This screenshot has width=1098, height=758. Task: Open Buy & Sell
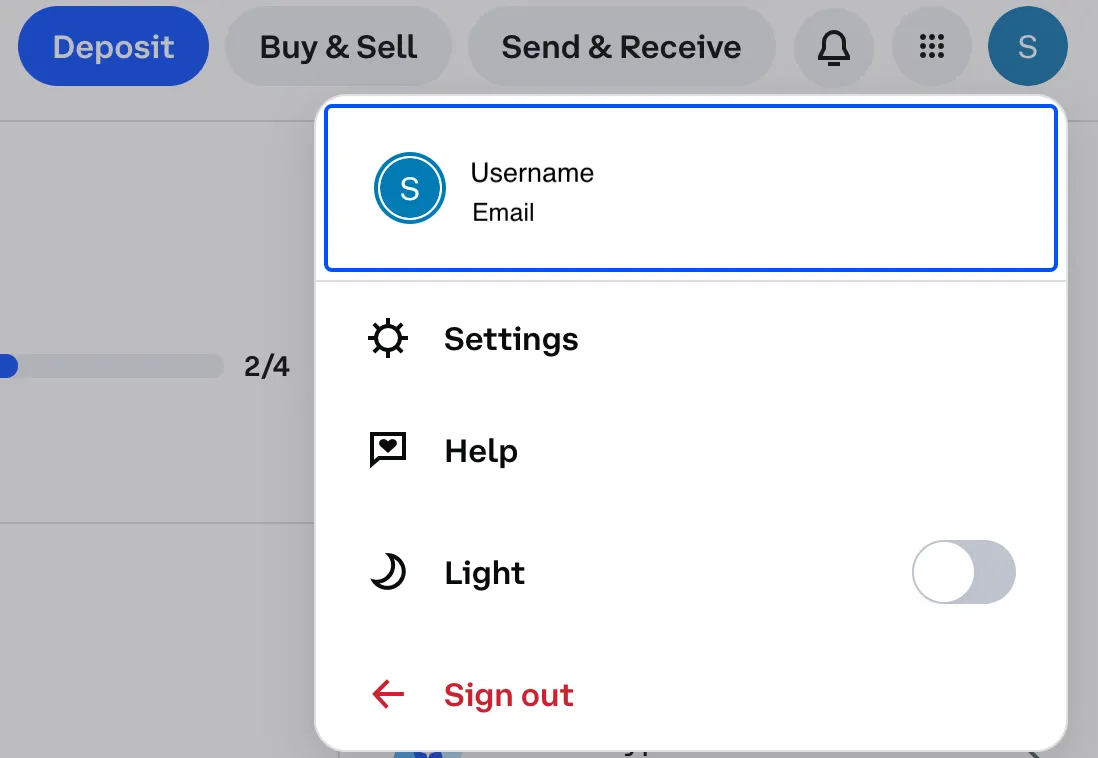[x=338, y=47]
